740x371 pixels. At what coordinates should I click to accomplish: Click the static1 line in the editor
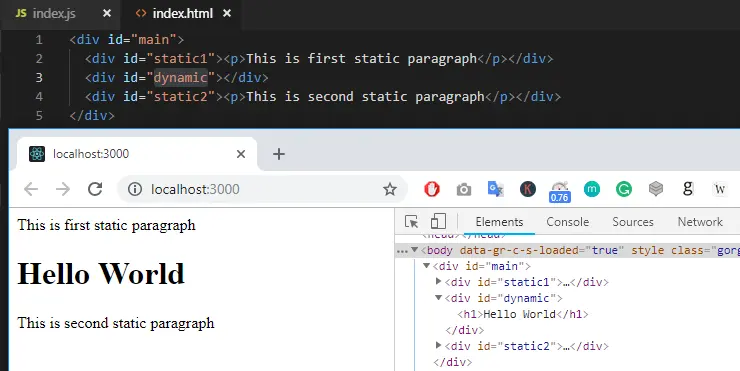point(319,59)
